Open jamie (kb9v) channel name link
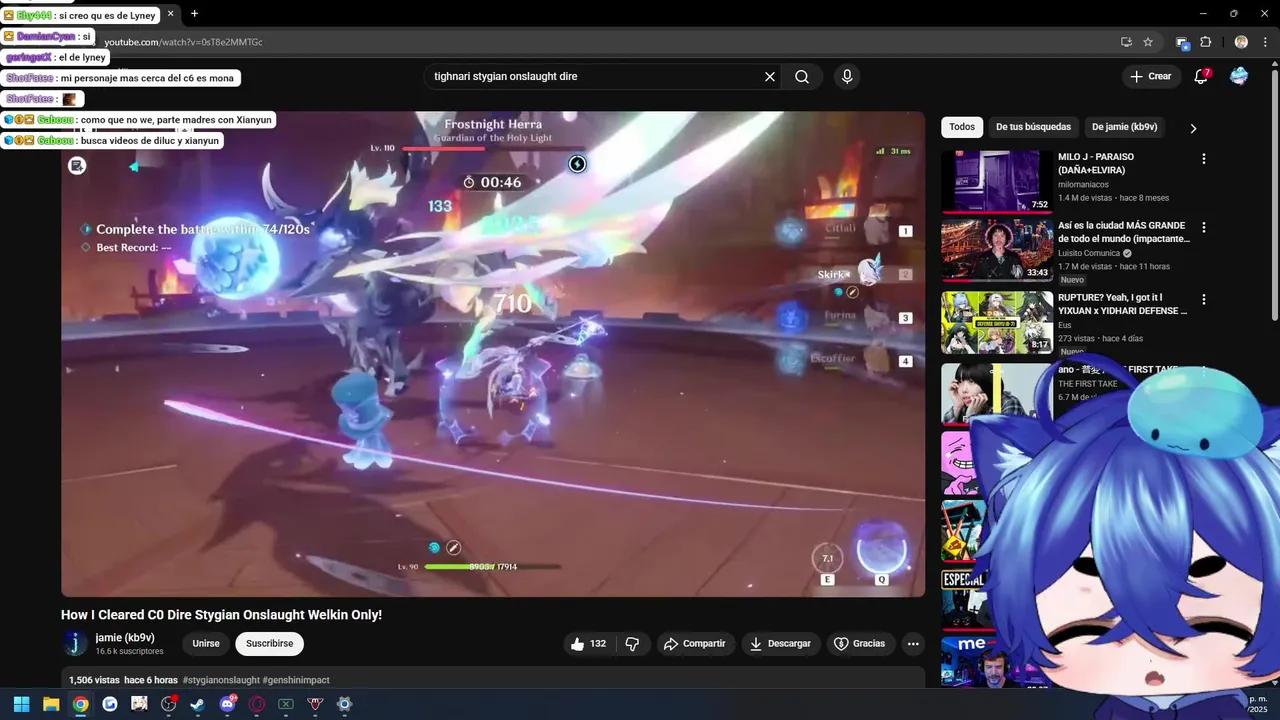Screen dimensions: 1280x720 click(125, 638)
